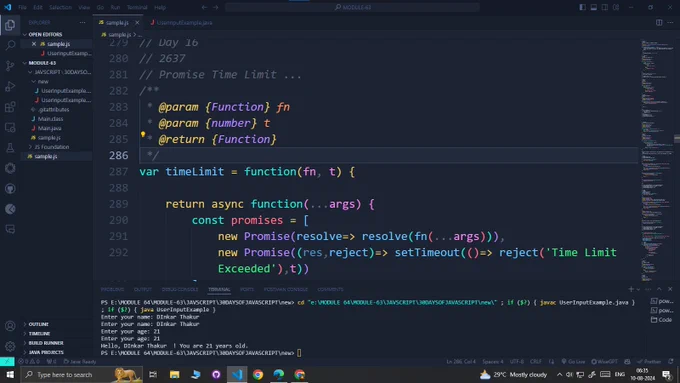Open the Edit menu

(38, 7)
